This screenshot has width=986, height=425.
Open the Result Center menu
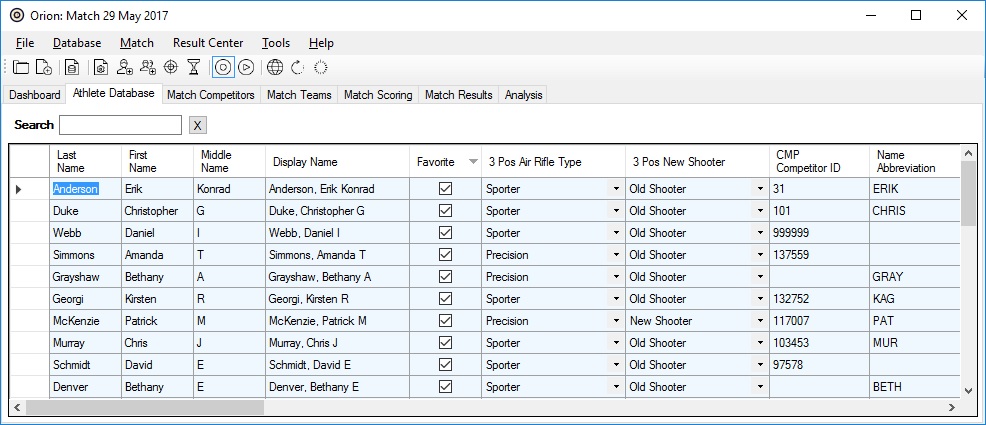coord(208,43)
